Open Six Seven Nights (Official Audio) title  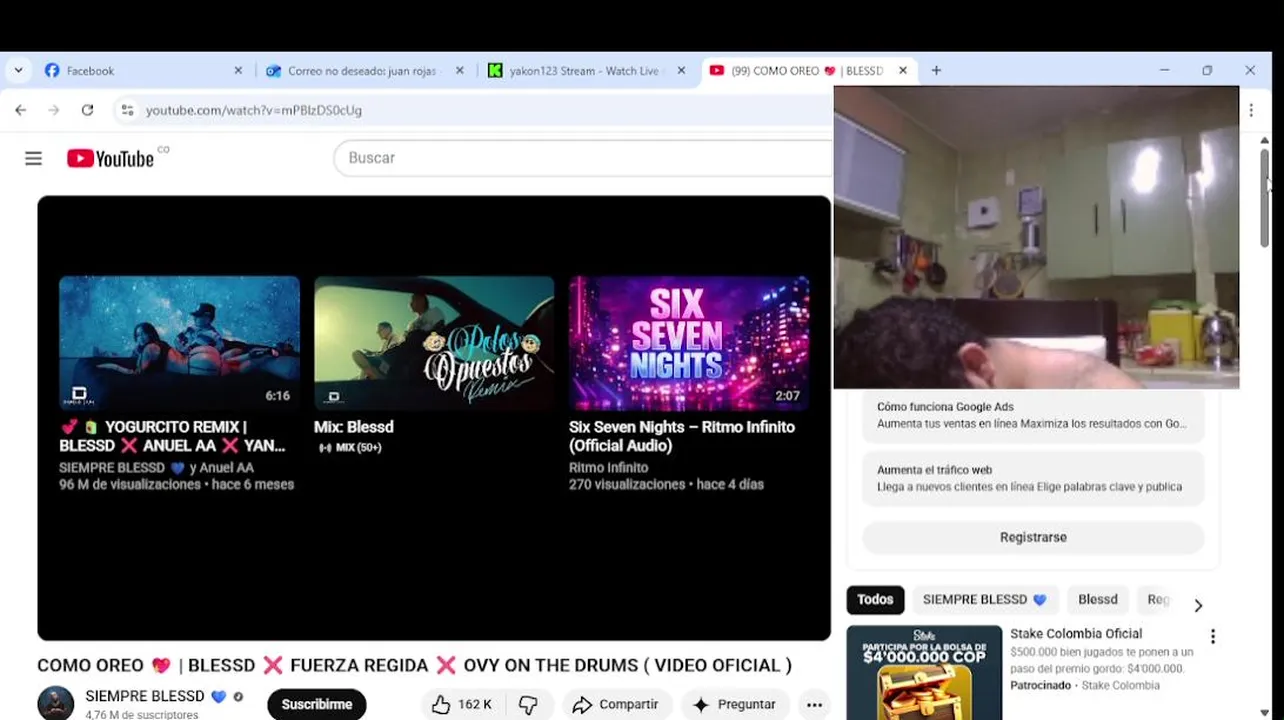(682, 436)
